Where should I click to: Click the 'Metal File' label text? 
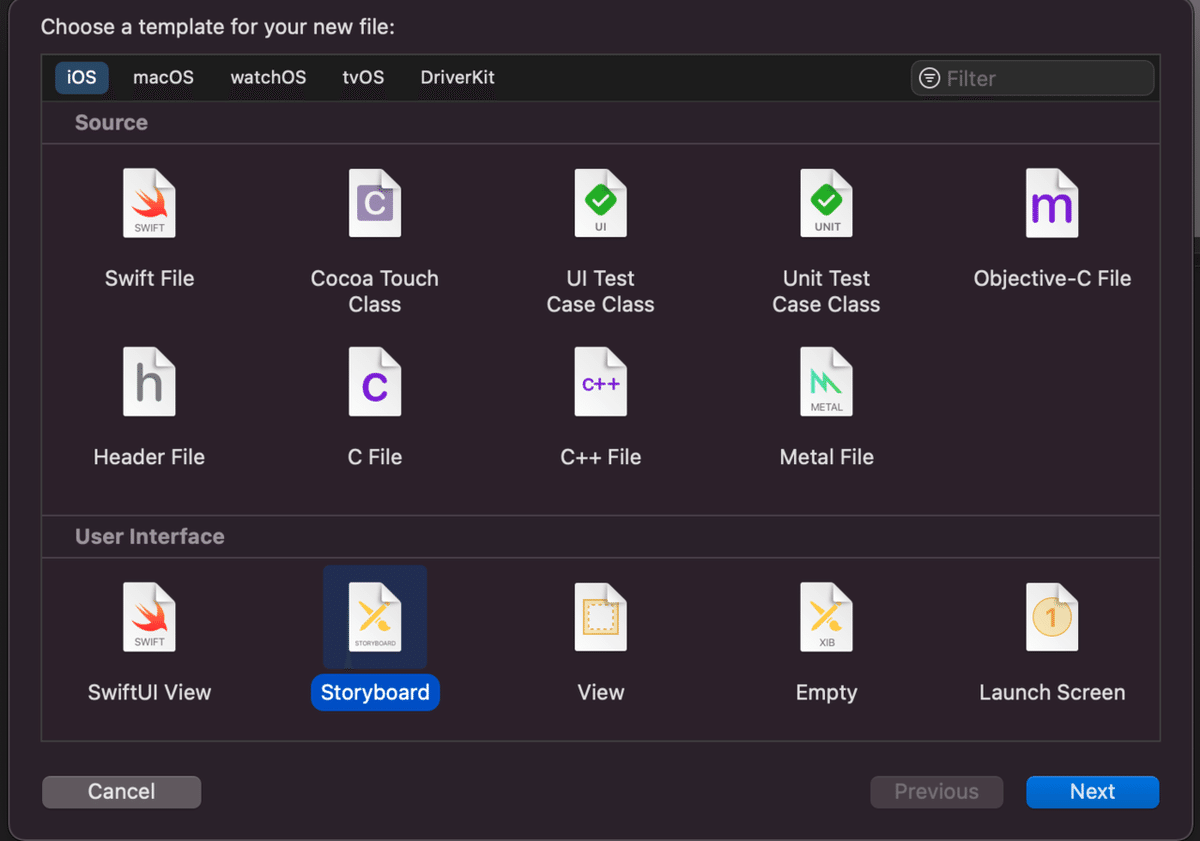[x=827, y=457]
